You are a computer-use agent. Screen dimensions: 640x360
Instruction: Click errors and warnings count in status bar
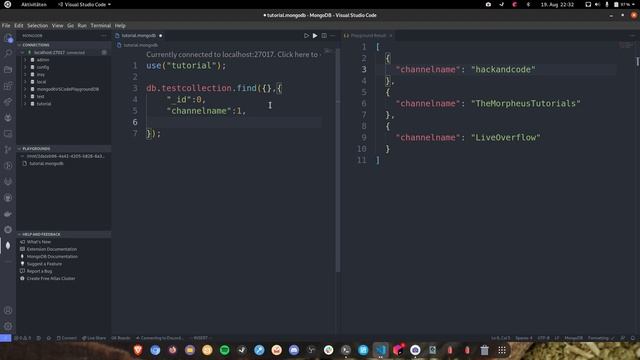pyautogui.click(x=23, y=338)
